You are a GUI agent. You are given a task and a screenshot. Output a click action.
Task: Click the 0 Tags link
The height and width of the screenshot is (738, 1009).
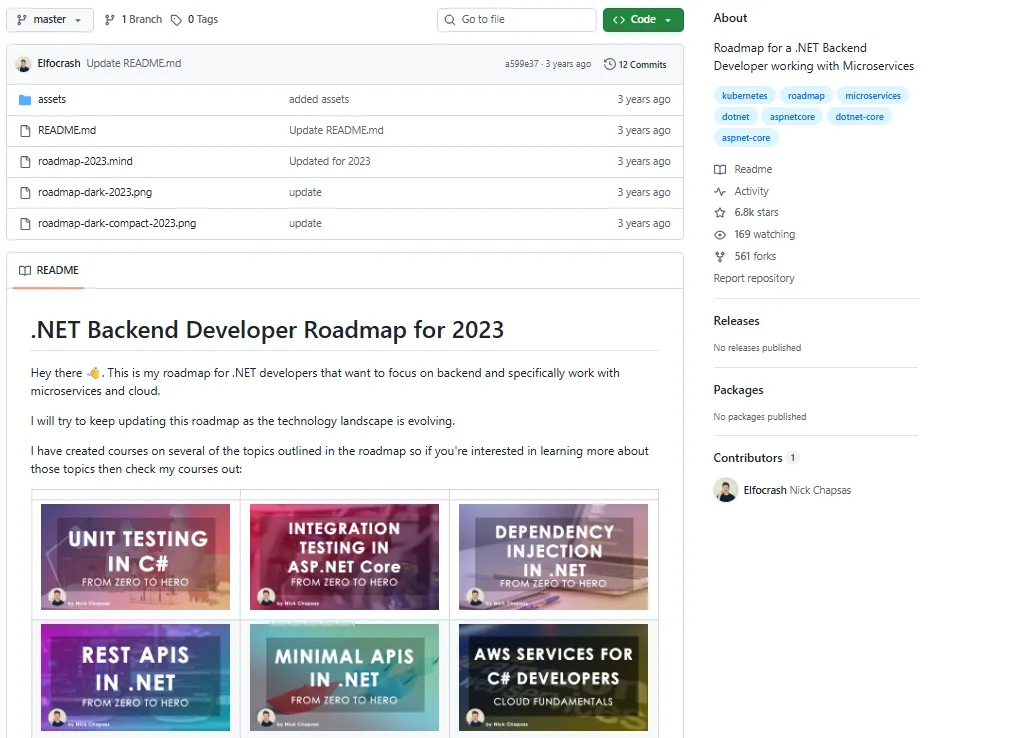pyautogui.click(x=203, y=20)
